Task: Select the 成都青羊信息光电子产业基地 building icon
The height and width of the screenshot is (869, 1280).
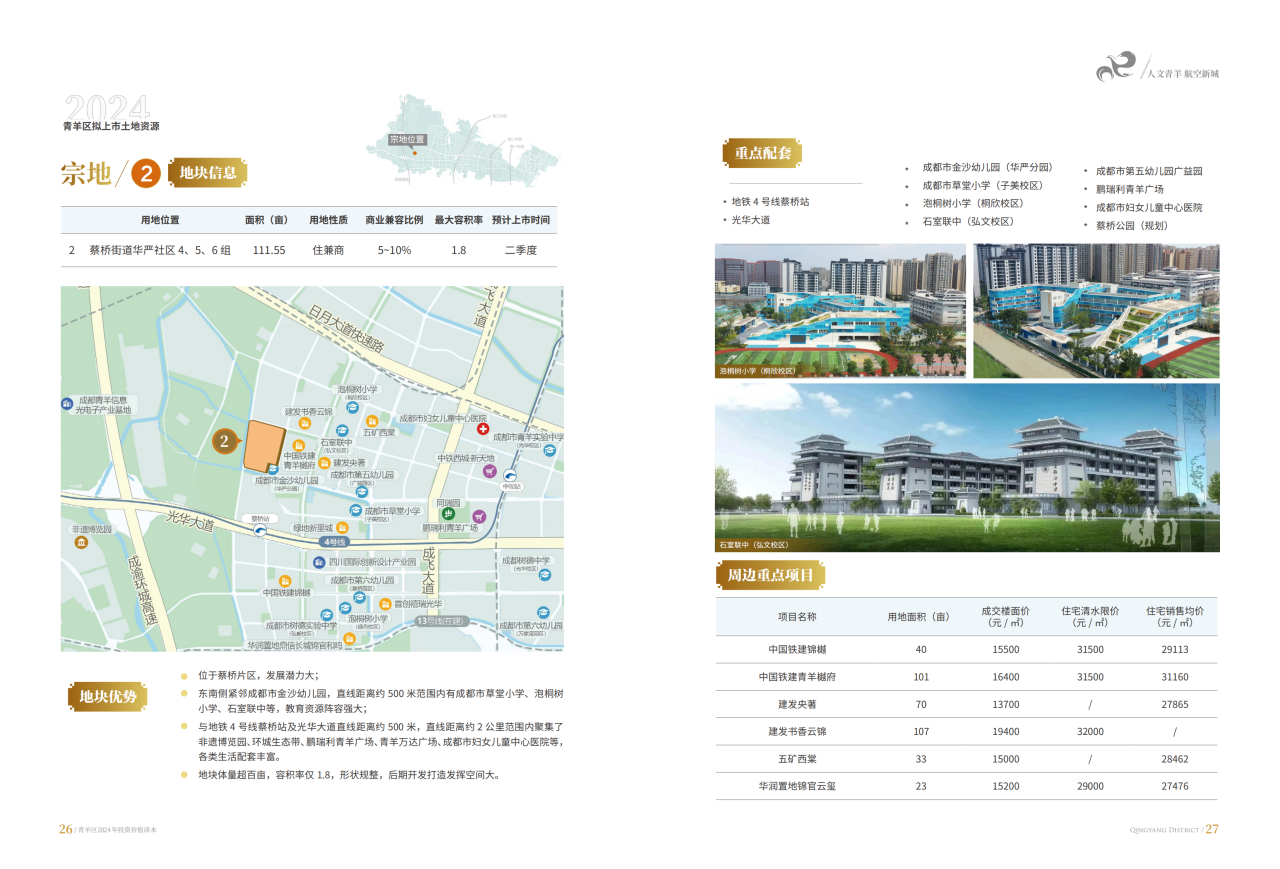Action: tap(66, 404)
